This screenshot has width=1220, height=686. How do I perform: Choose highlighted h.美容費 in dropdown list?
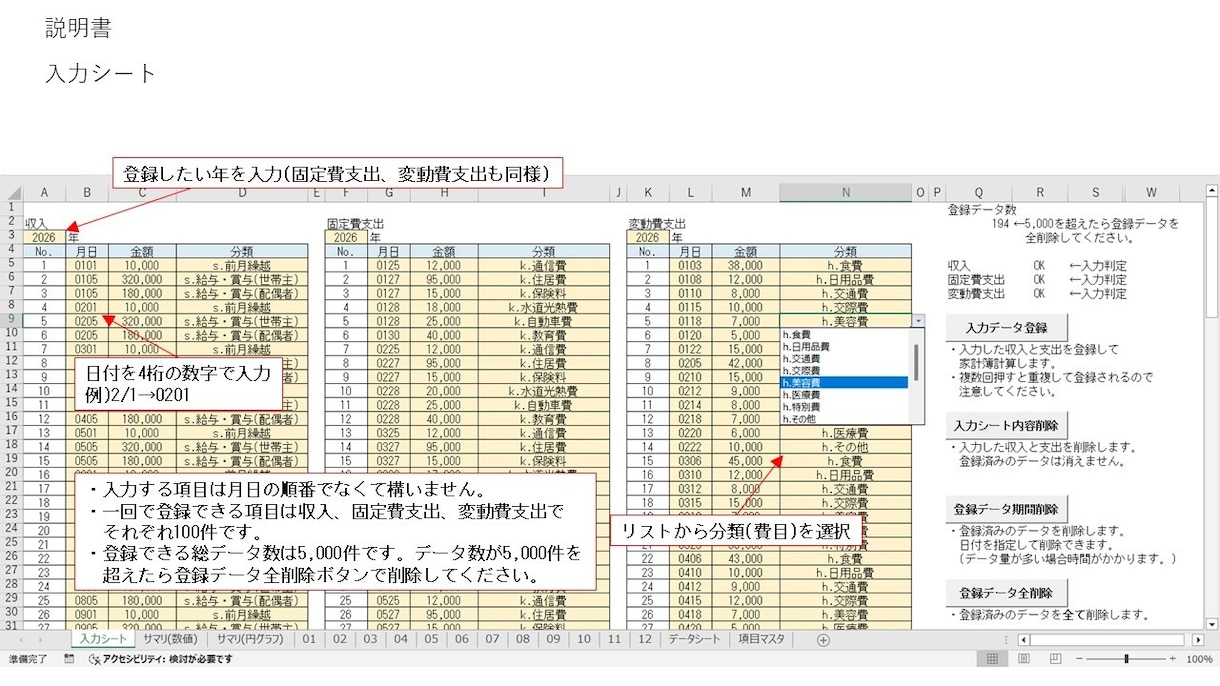pos(843,382)
